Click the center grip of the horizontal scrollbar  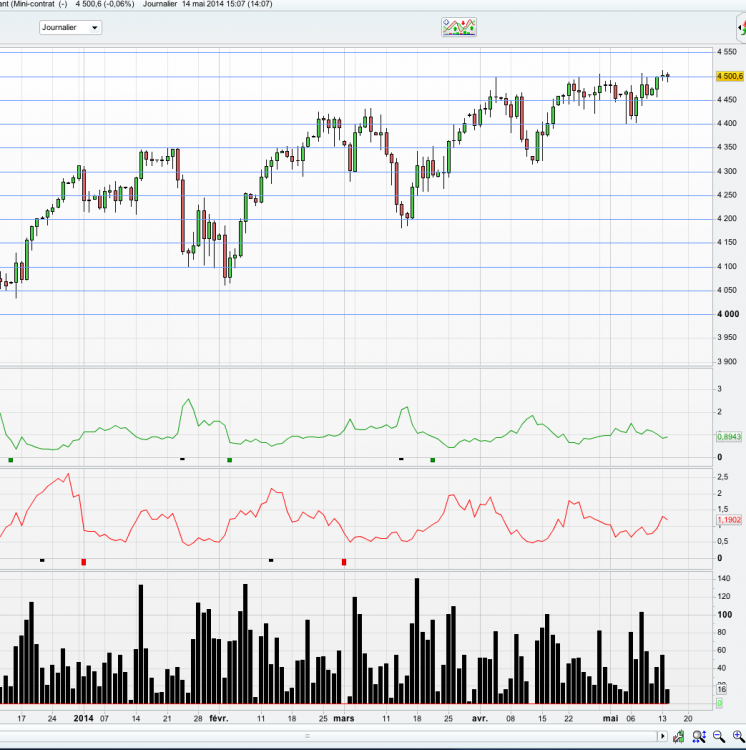point(307,736)
